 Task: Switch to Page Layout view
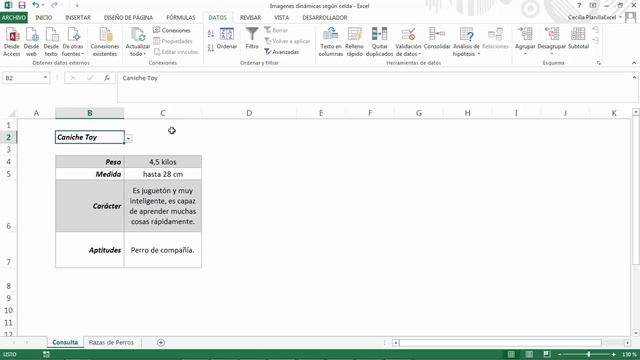pos(529,354)
